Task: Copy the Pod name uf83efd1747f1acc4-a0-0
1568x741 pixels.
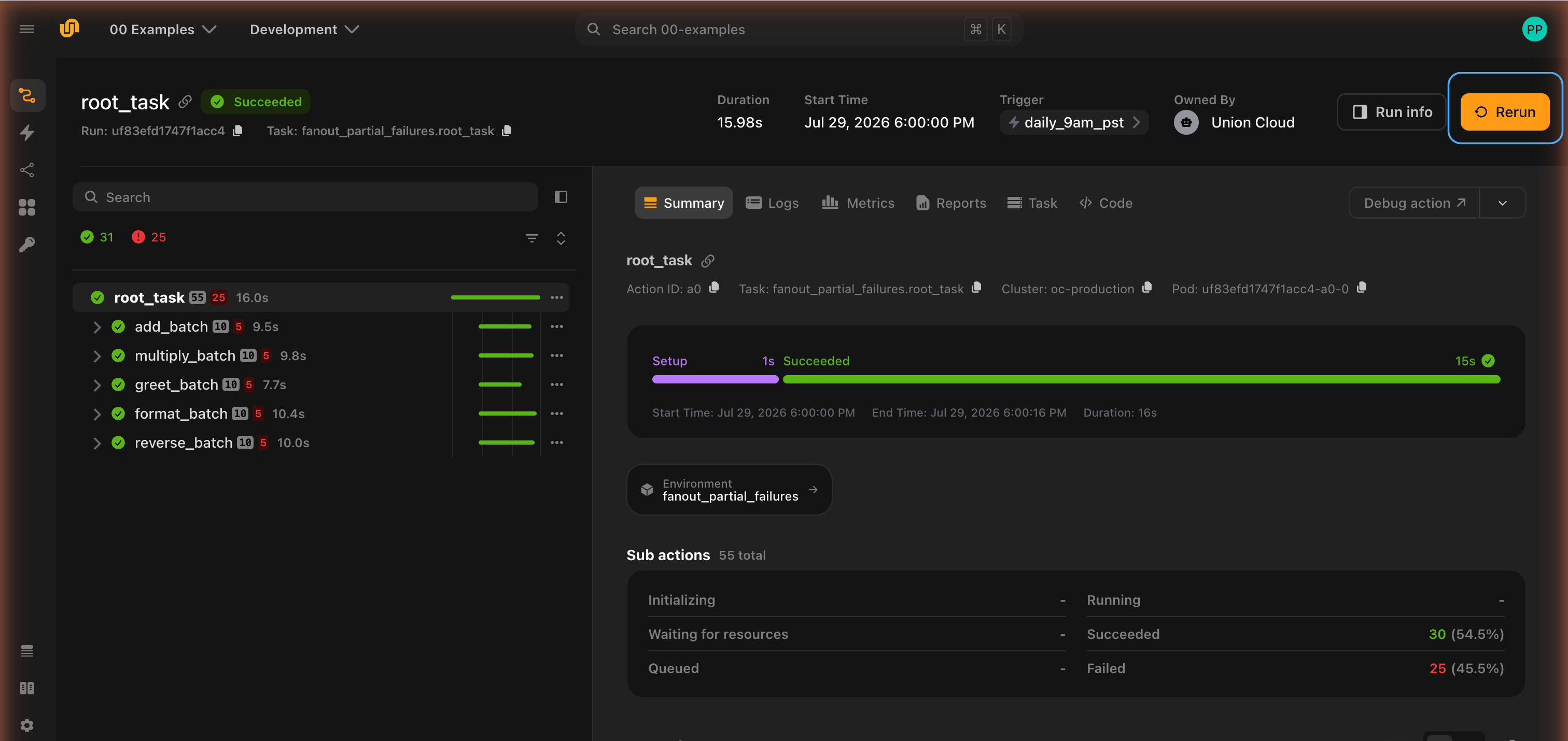Action: point(1362,288)
